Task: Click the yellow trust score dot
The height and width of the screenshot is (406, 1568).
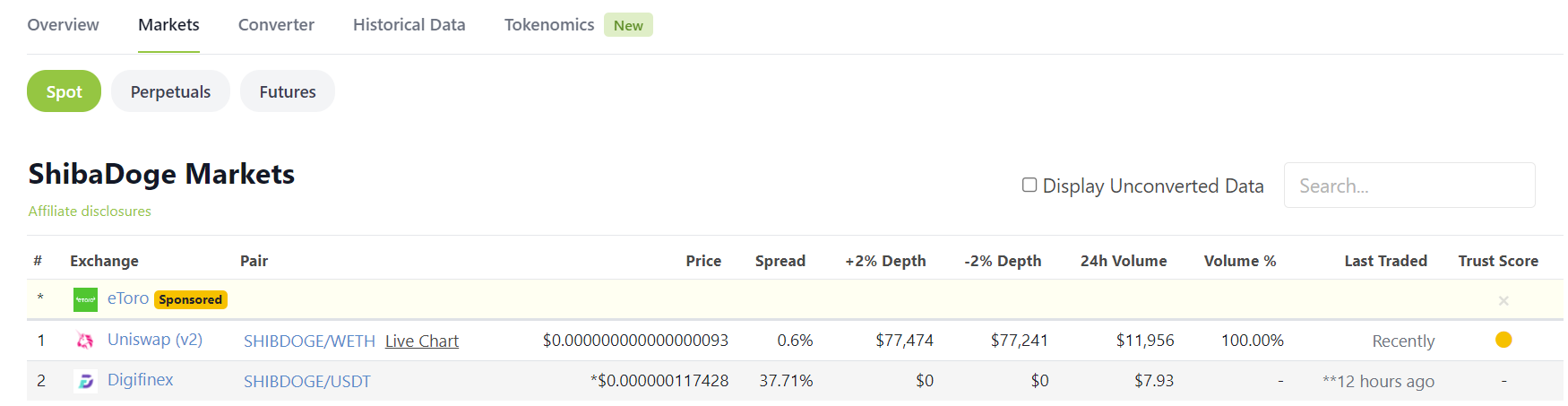Action: tap(1503, 340)
